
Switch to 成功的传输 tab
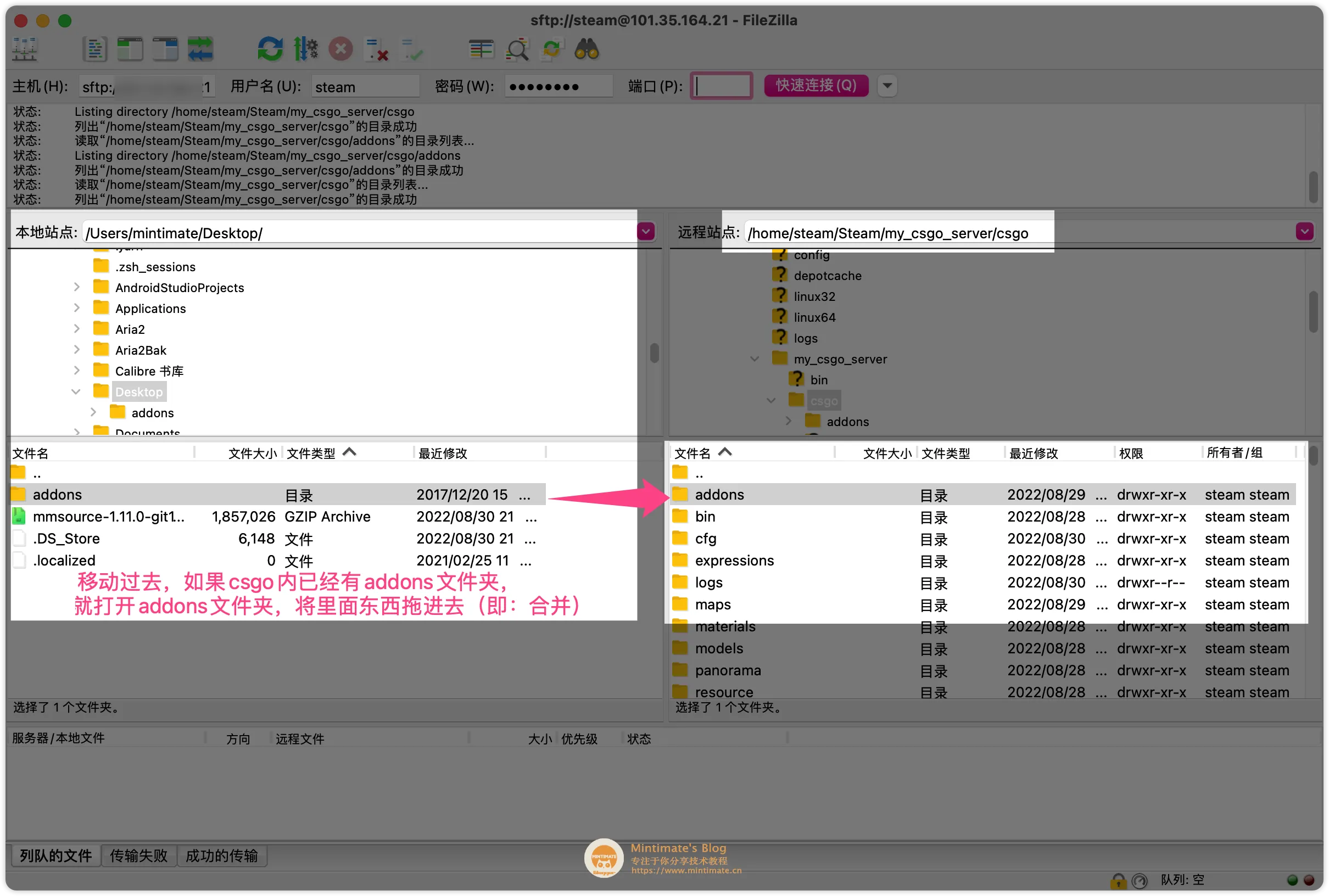(222, 855)
